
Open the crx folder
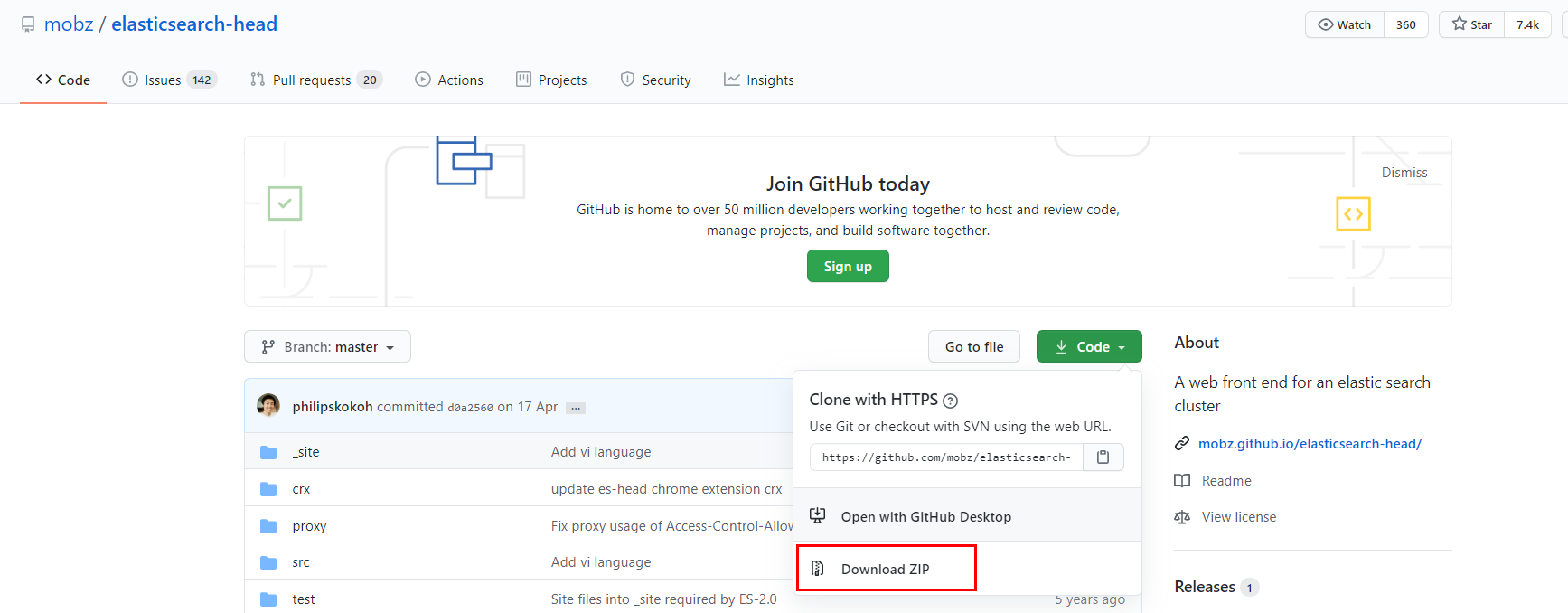tap(301, 489)
